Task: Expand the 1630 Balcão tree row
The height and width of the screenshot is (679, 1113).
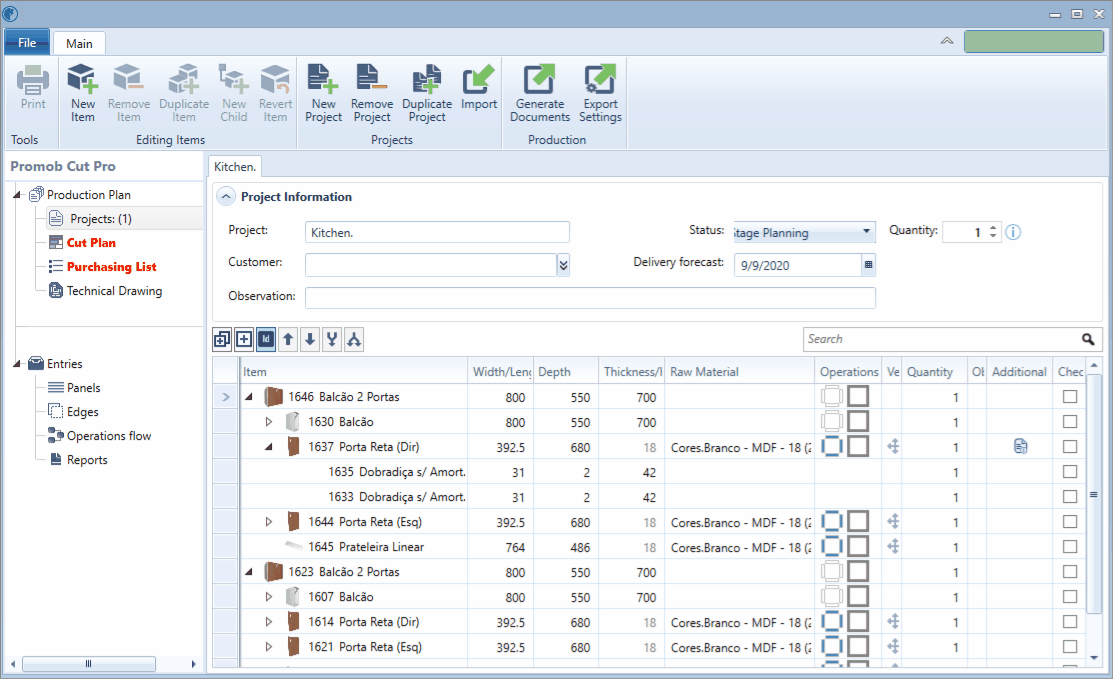Action: [x=268, y=422]
